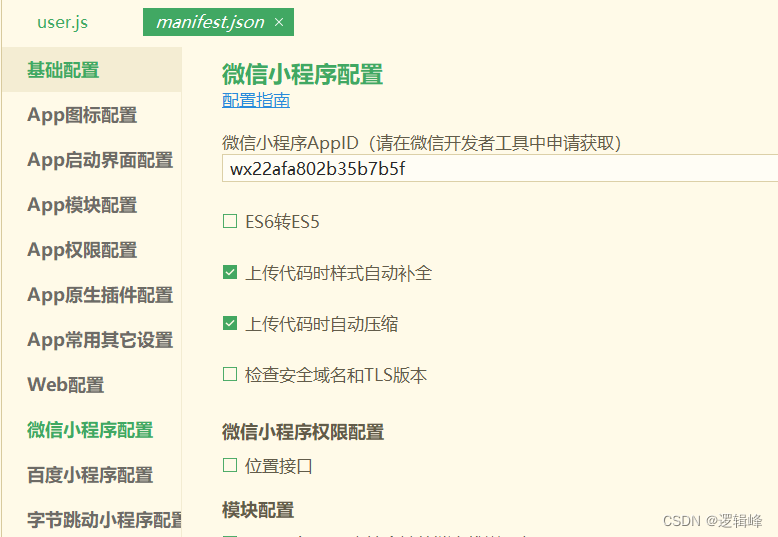Uncheck 上传代码时自动压缩
Screen dimensions: 778x537
click(x=230, y=323)
